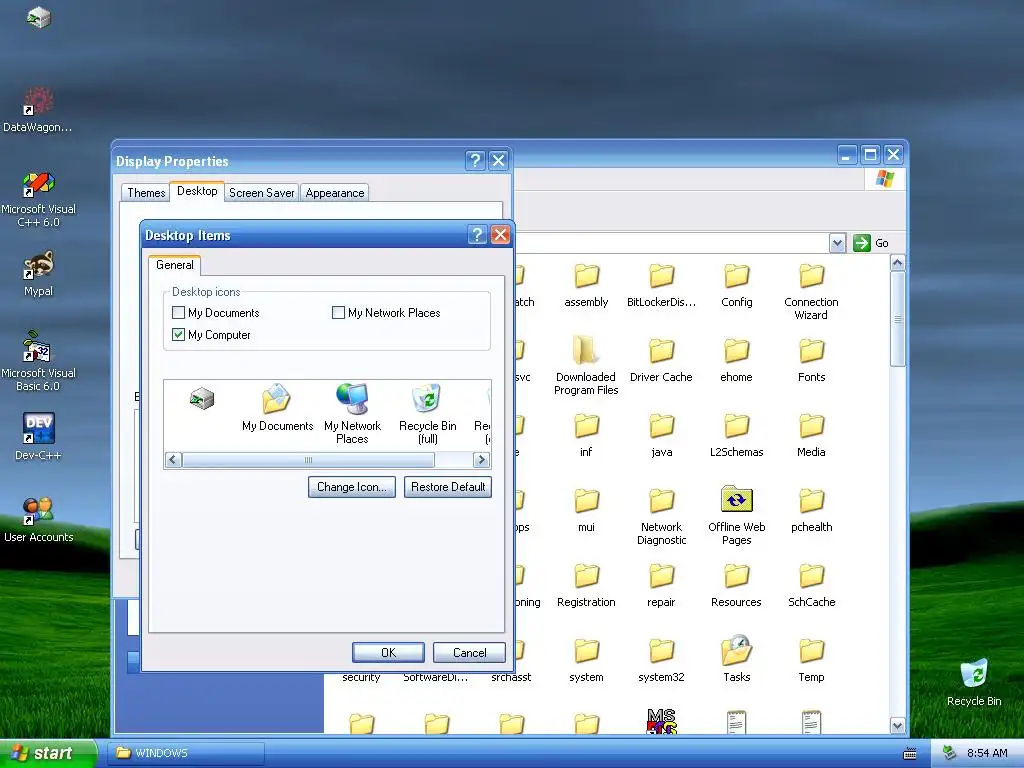Image resolution: width=1024 pixels, height=768 pixels.
Task: Select the Network Diagnostic folder
Action: (x=662, y=516)
